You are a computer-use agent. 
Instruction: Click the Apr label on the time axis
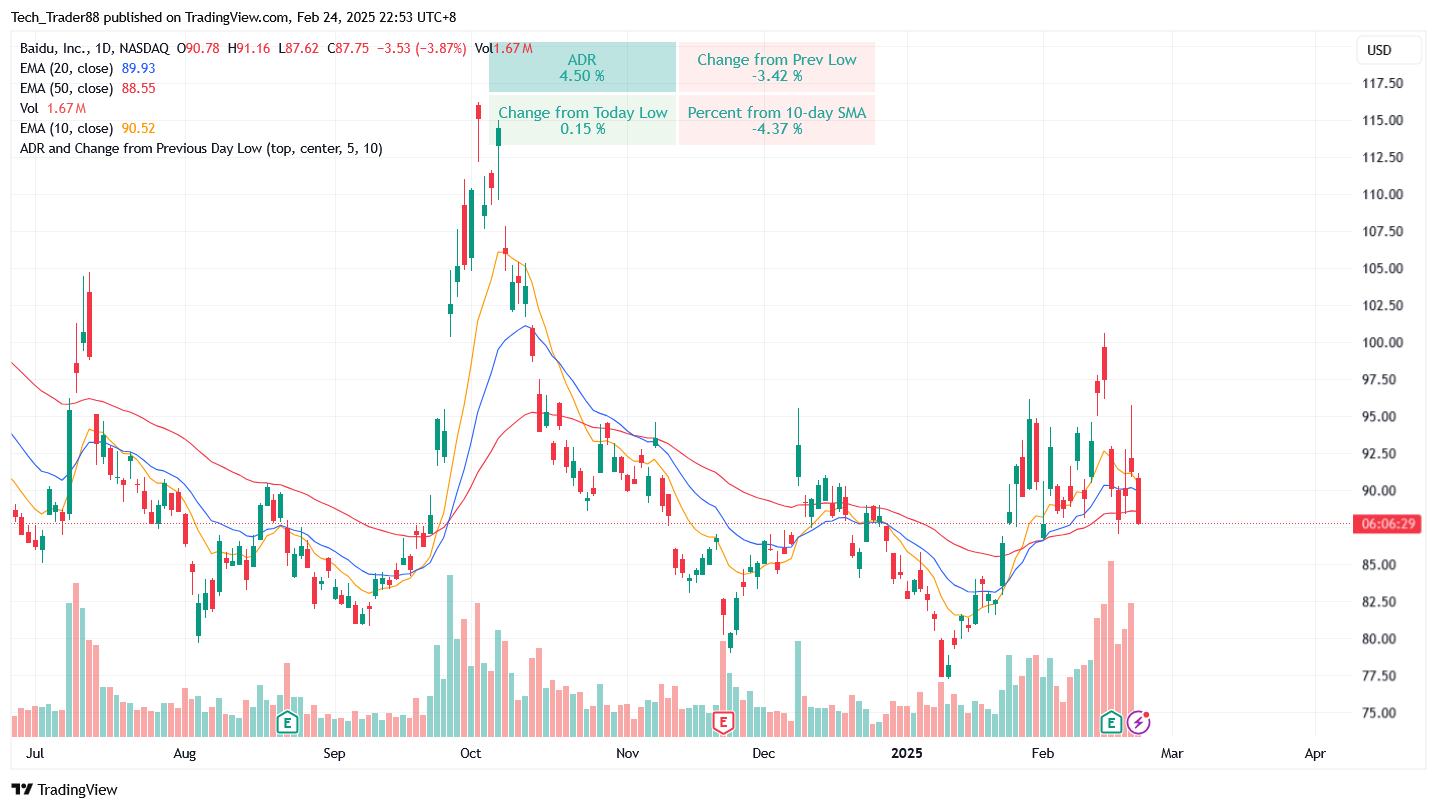(1315, 753)
